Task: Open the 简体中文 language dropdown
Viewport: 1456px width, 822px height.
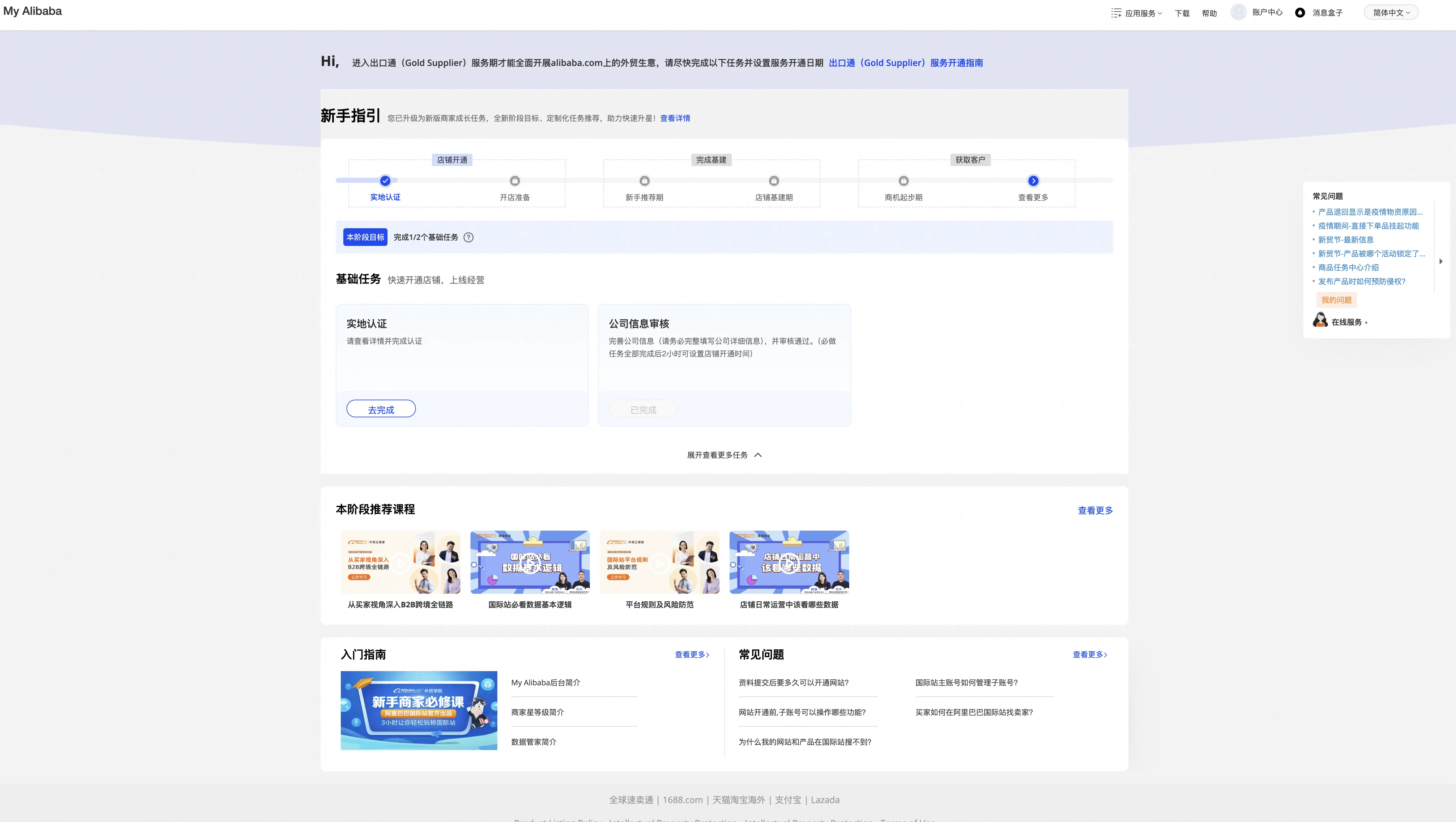Action: pos(1391,12)
